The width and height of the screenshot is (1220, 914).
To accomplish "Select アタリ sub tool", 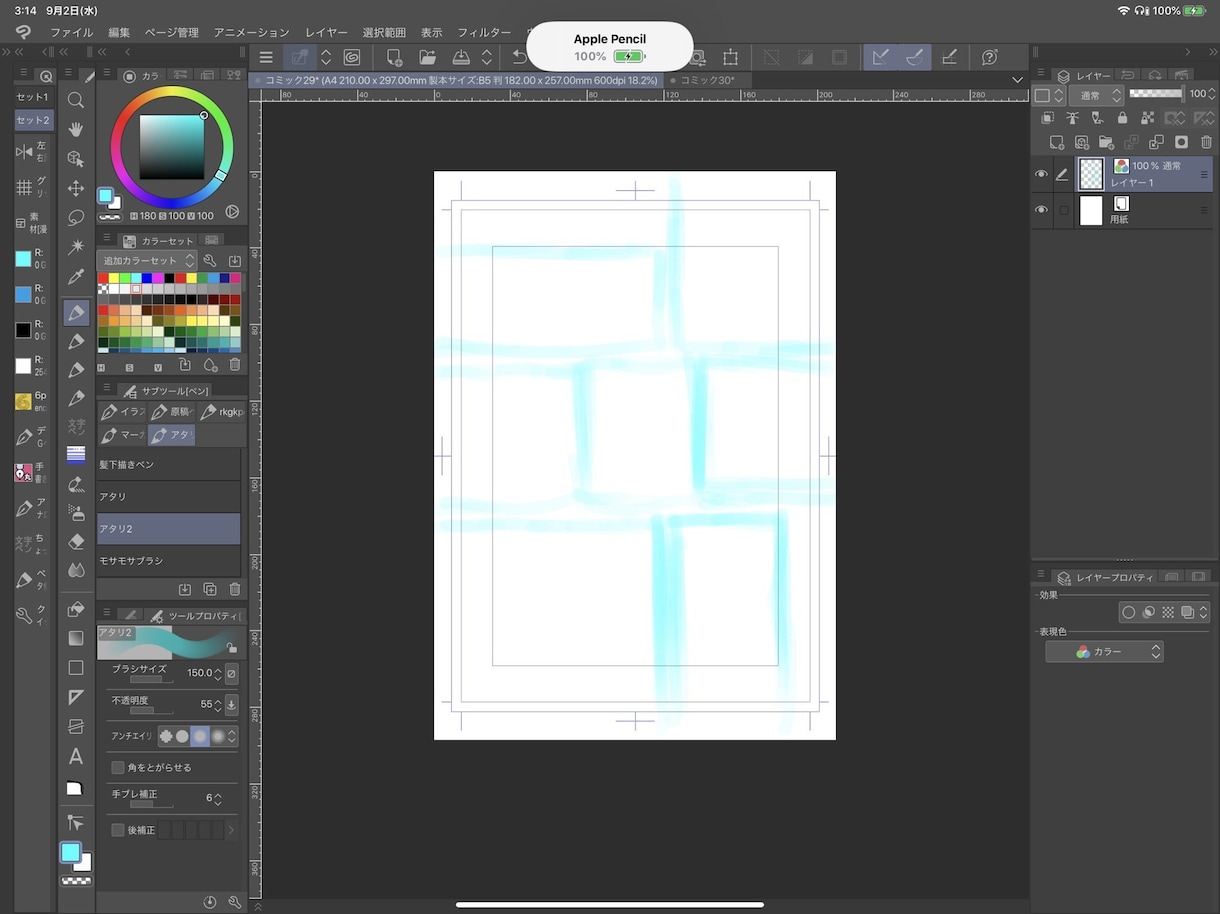I will point(168,497).
